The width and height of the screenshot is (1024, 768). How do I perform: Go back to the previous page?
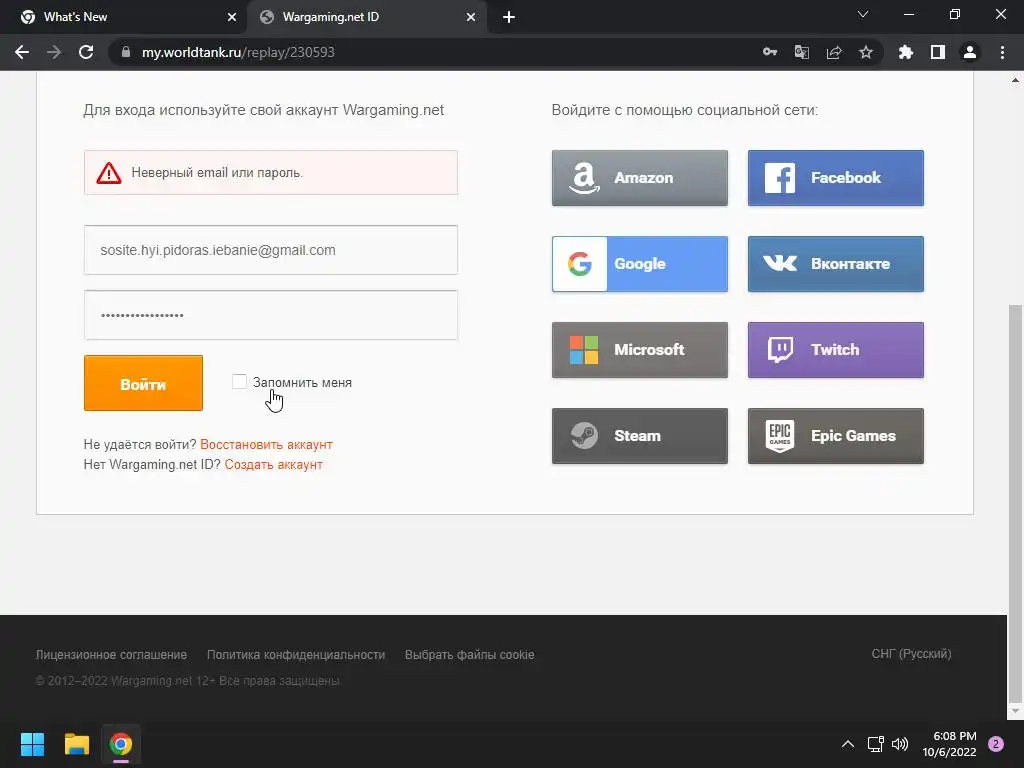pyautogui.click(x=22, y=52)
